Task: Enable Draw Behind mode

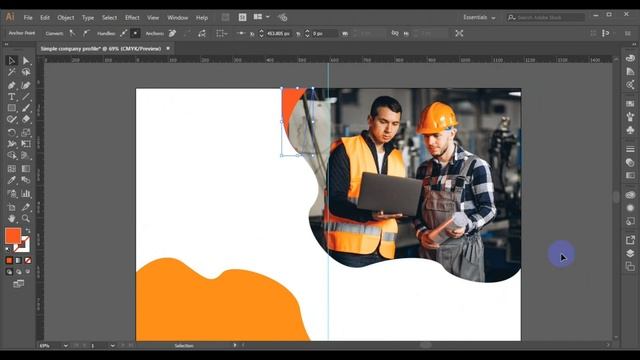Action: click(x=18, y=271)
